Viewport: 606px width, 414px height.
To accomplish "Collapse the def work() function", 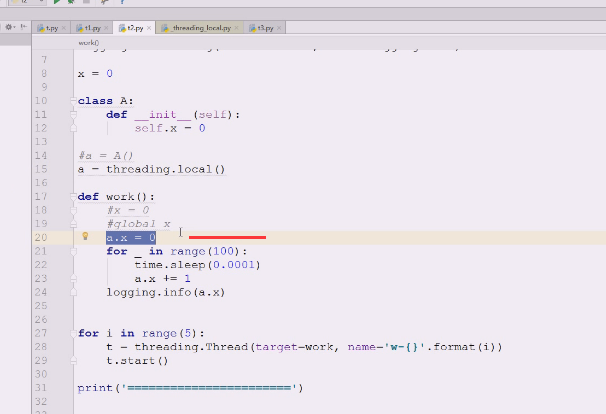I will coord(73,197).
